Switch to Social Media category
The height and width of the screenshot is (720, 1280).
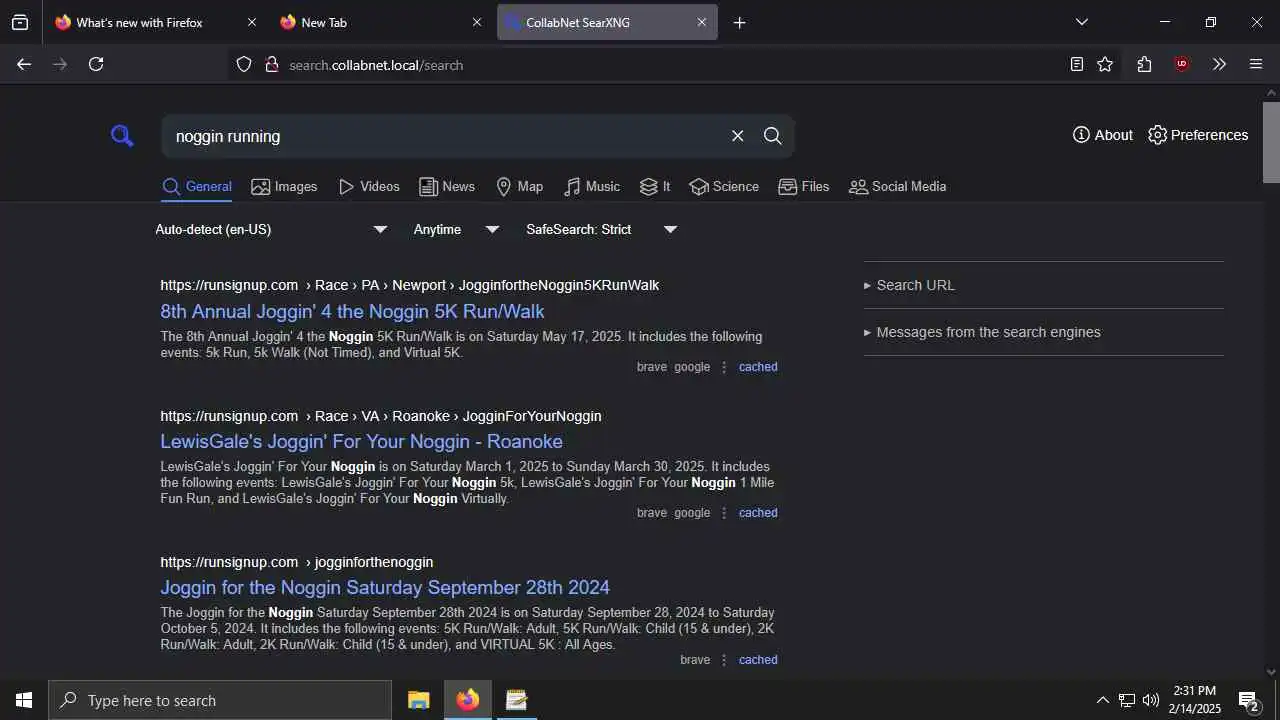(897, 187)
